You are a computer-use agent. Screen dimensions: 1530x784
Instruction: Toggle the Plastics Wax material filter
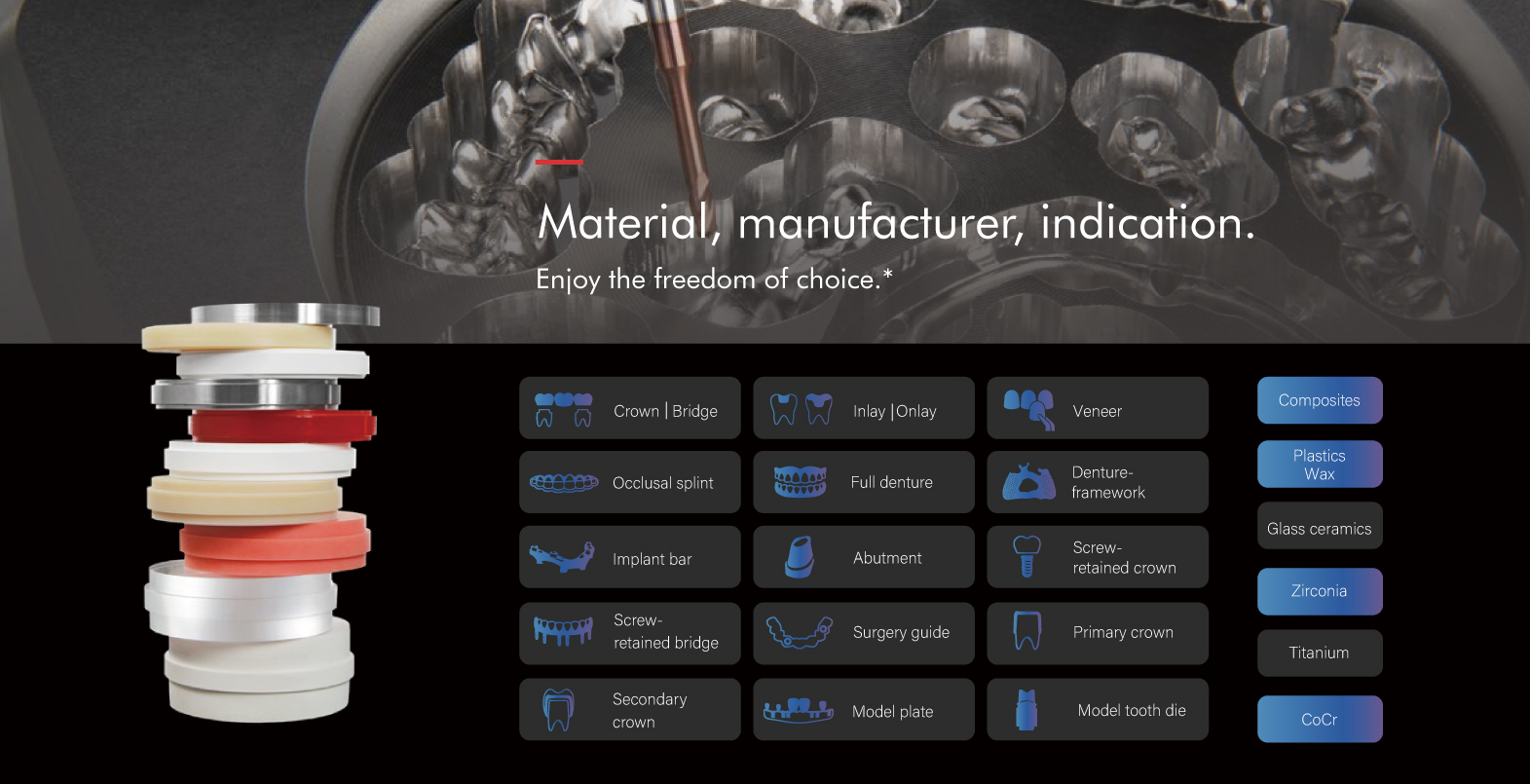pos(1319,465)
